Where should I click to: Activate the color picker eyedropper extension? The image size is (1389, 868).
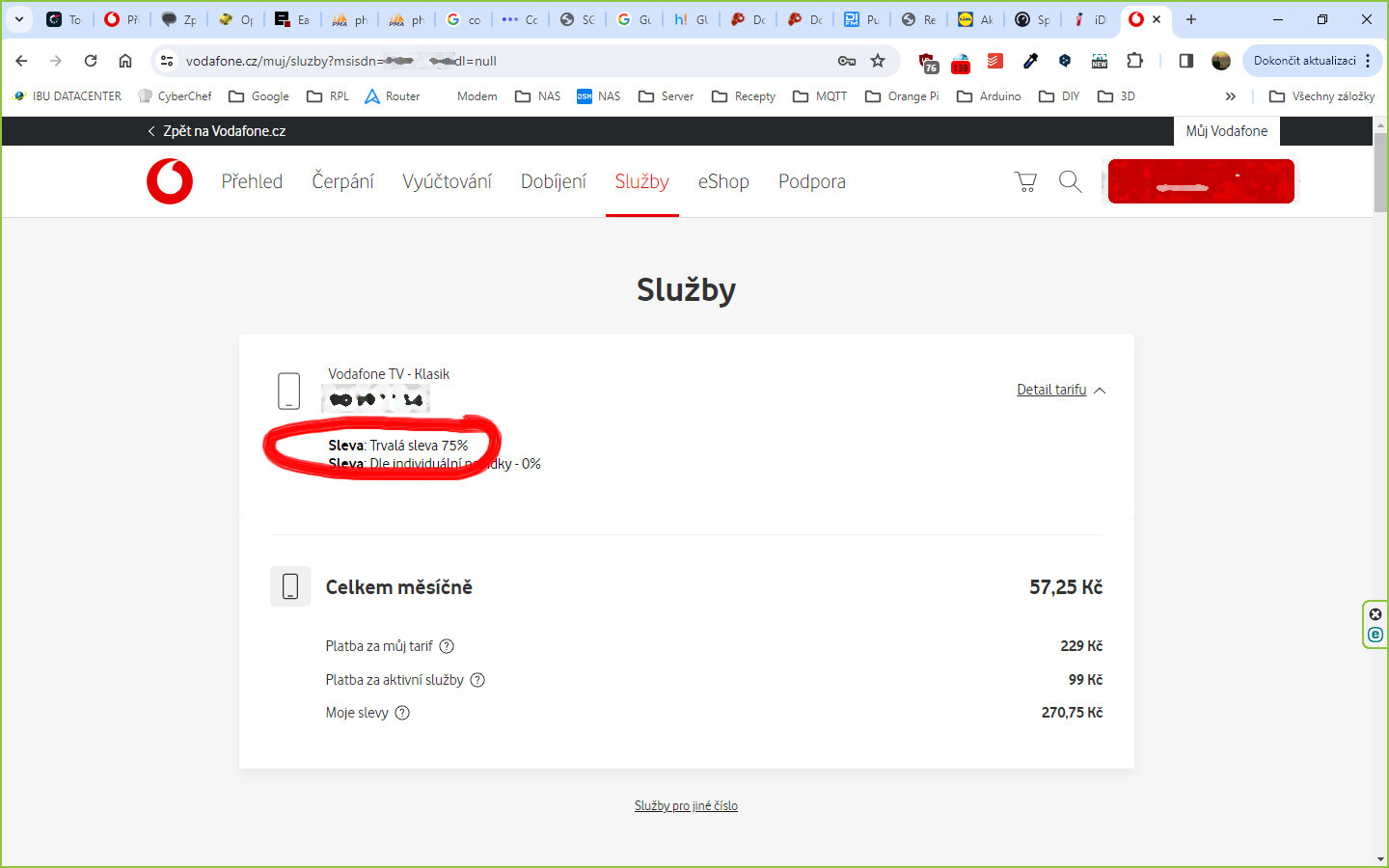[x=1030, y=61]
